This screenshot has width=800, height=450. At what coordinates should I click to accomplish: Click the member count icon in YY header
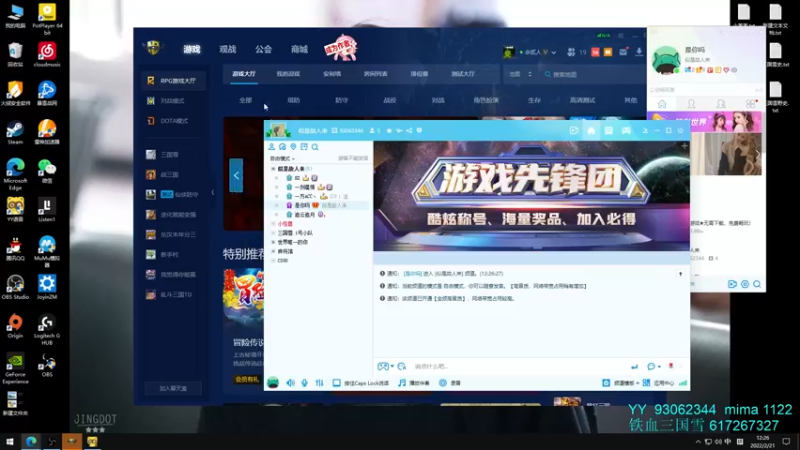[372, 131]
